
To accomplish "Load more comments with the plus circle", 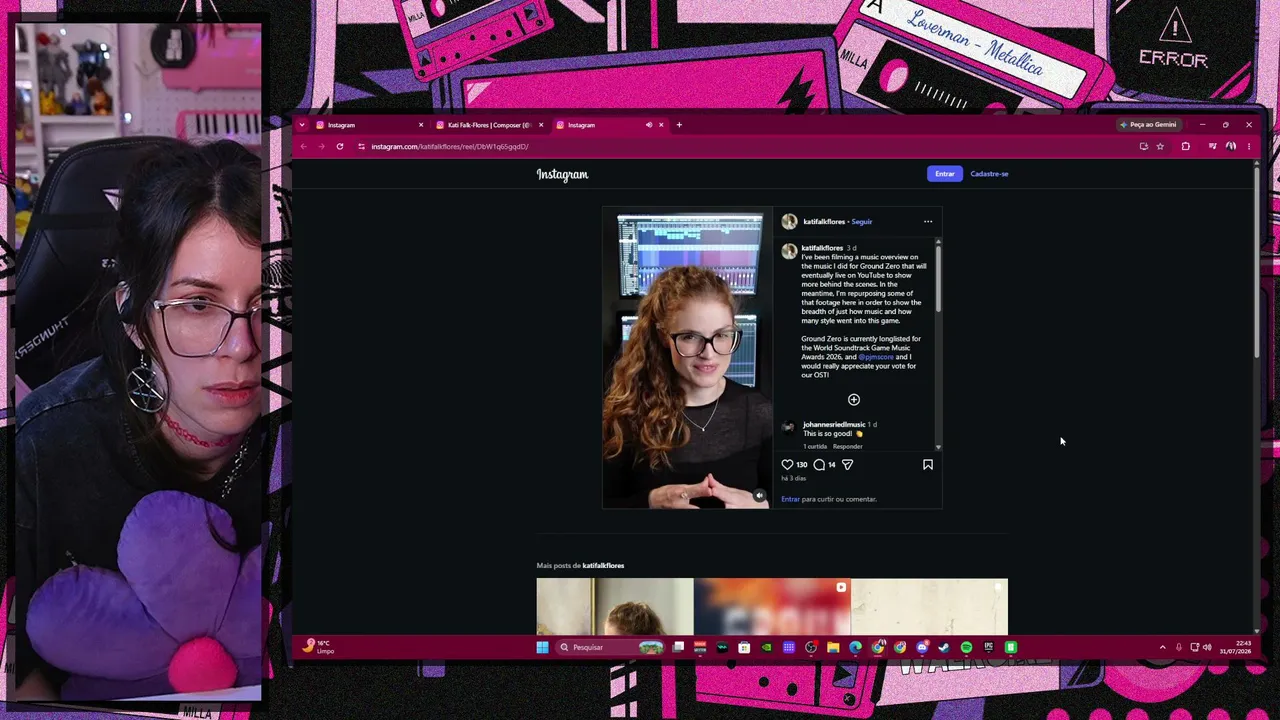I will 854,400.
